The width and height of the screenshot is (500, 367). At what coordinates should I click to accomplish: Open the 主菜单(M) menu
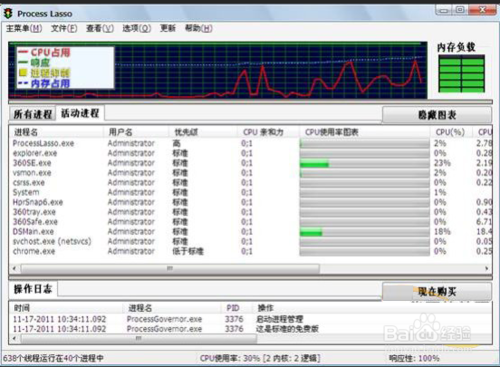[24, 29]
